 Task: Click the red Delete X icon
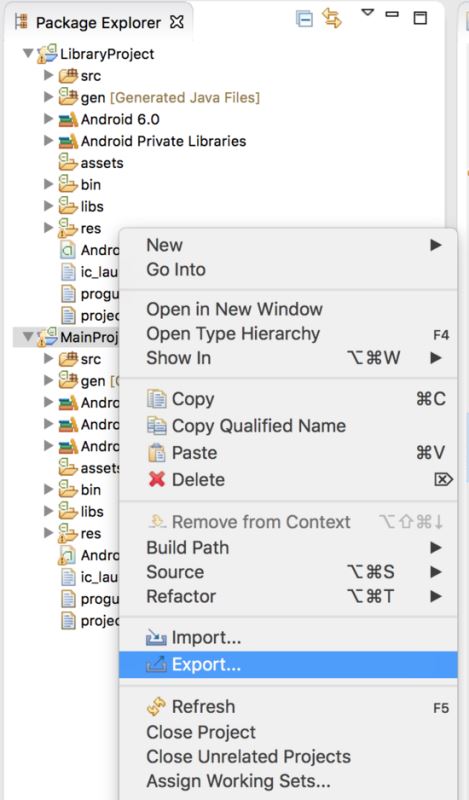click(x=157, y=479)
